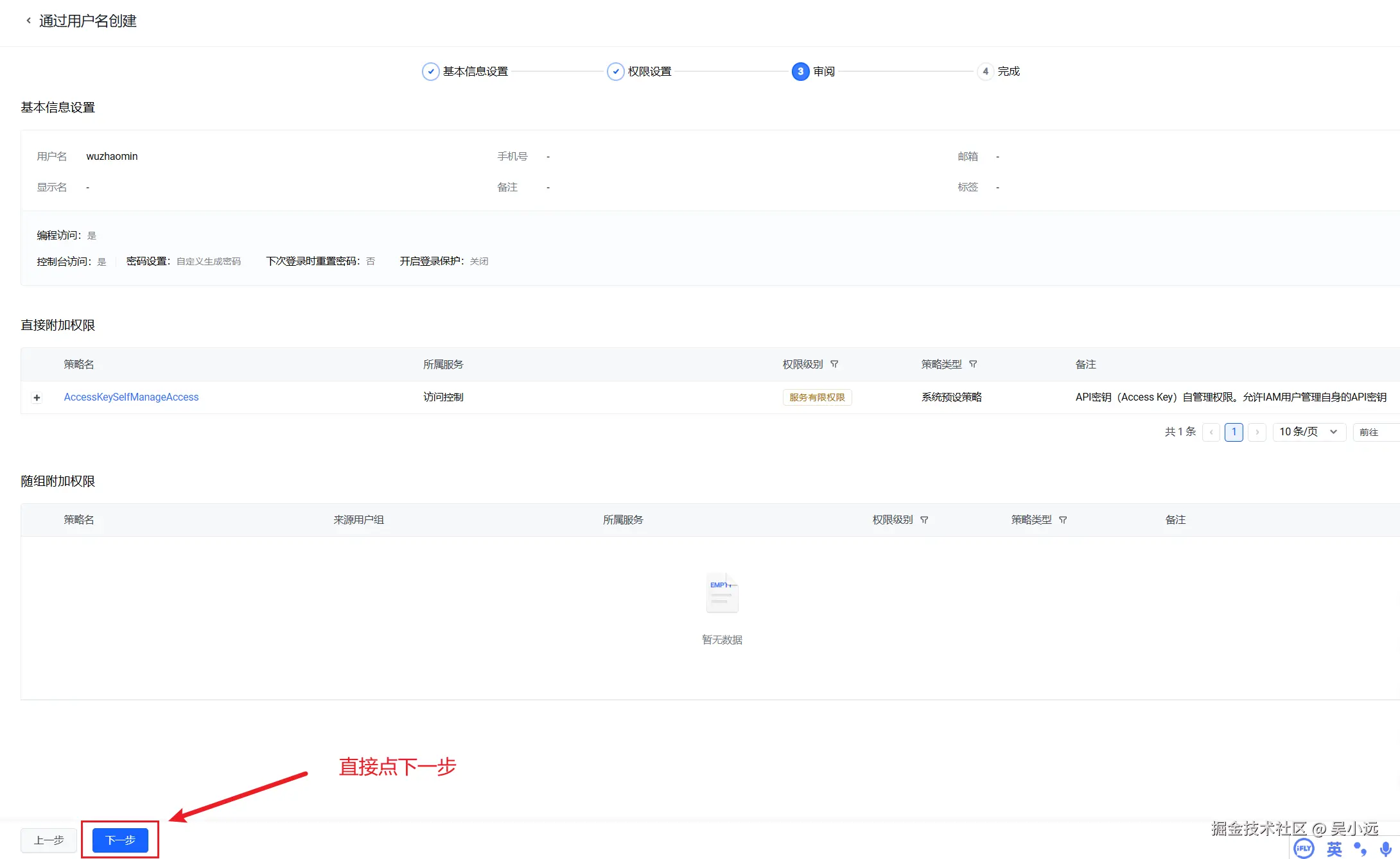Viewport: 1400px width, 859px height.
Task: Open the 10条/页 page size dropdown
Action: (x=1308, y=431)
